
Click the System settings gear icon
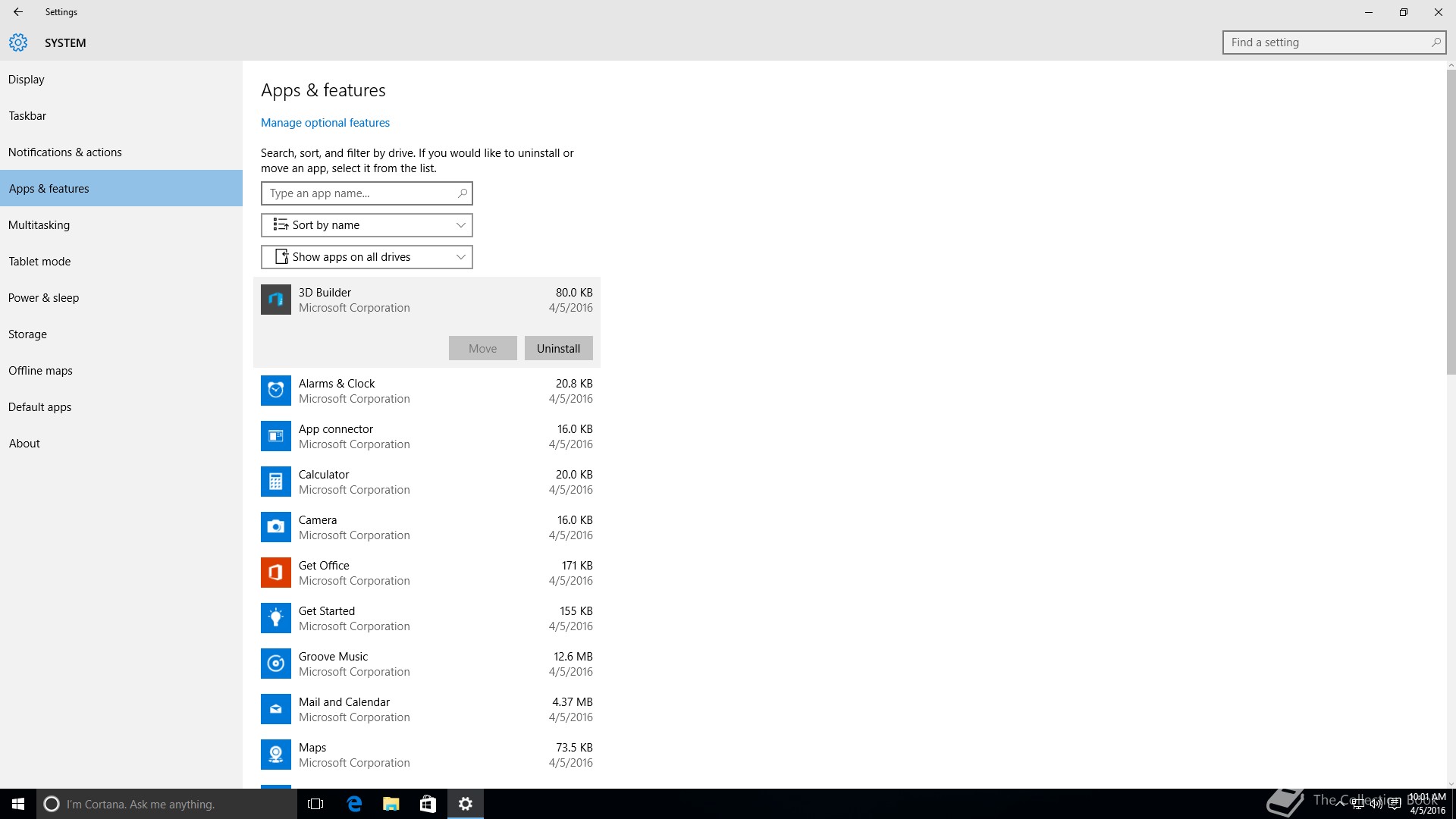[18, 42]
